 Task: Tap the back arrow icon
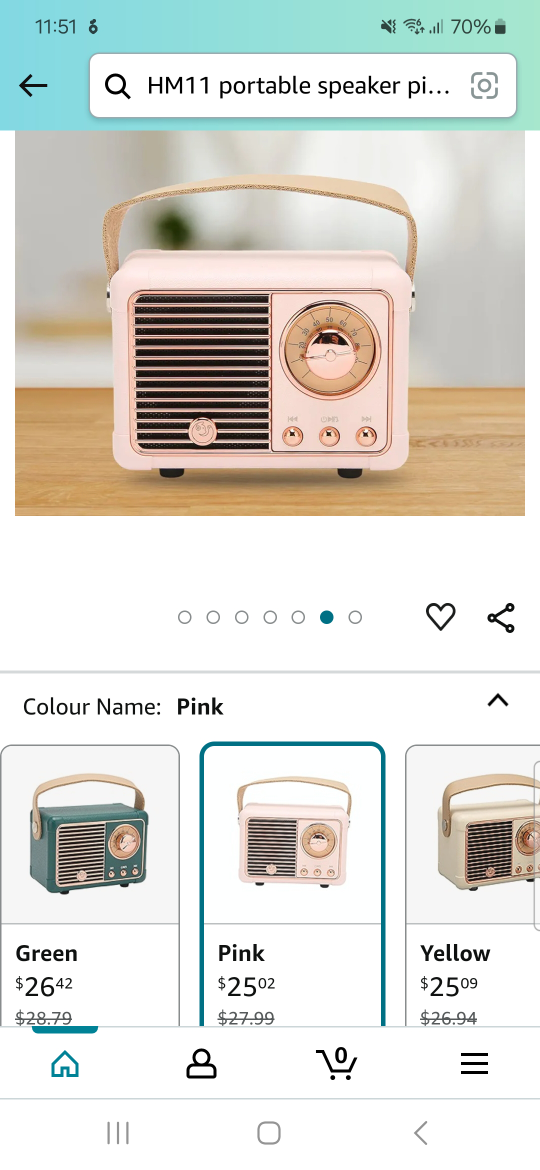(33, 86)
